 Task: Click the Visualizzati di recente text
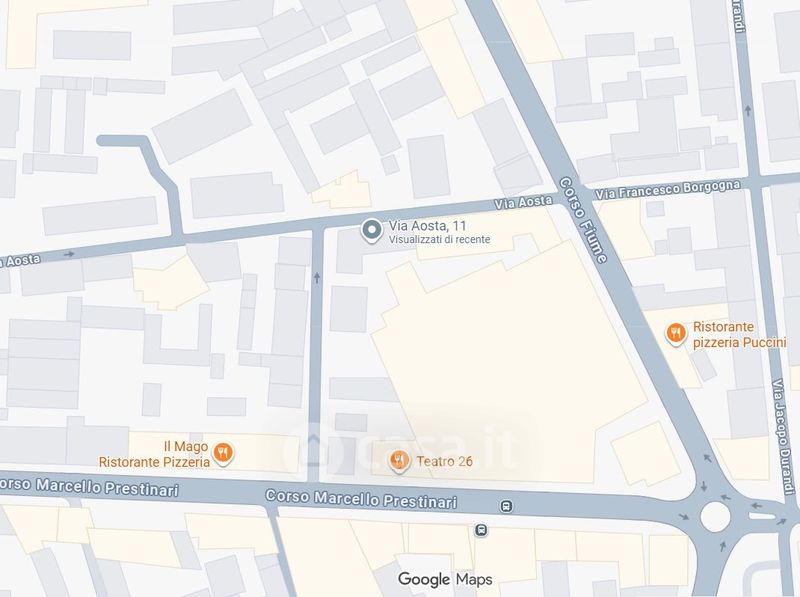(x=439, y=239)
